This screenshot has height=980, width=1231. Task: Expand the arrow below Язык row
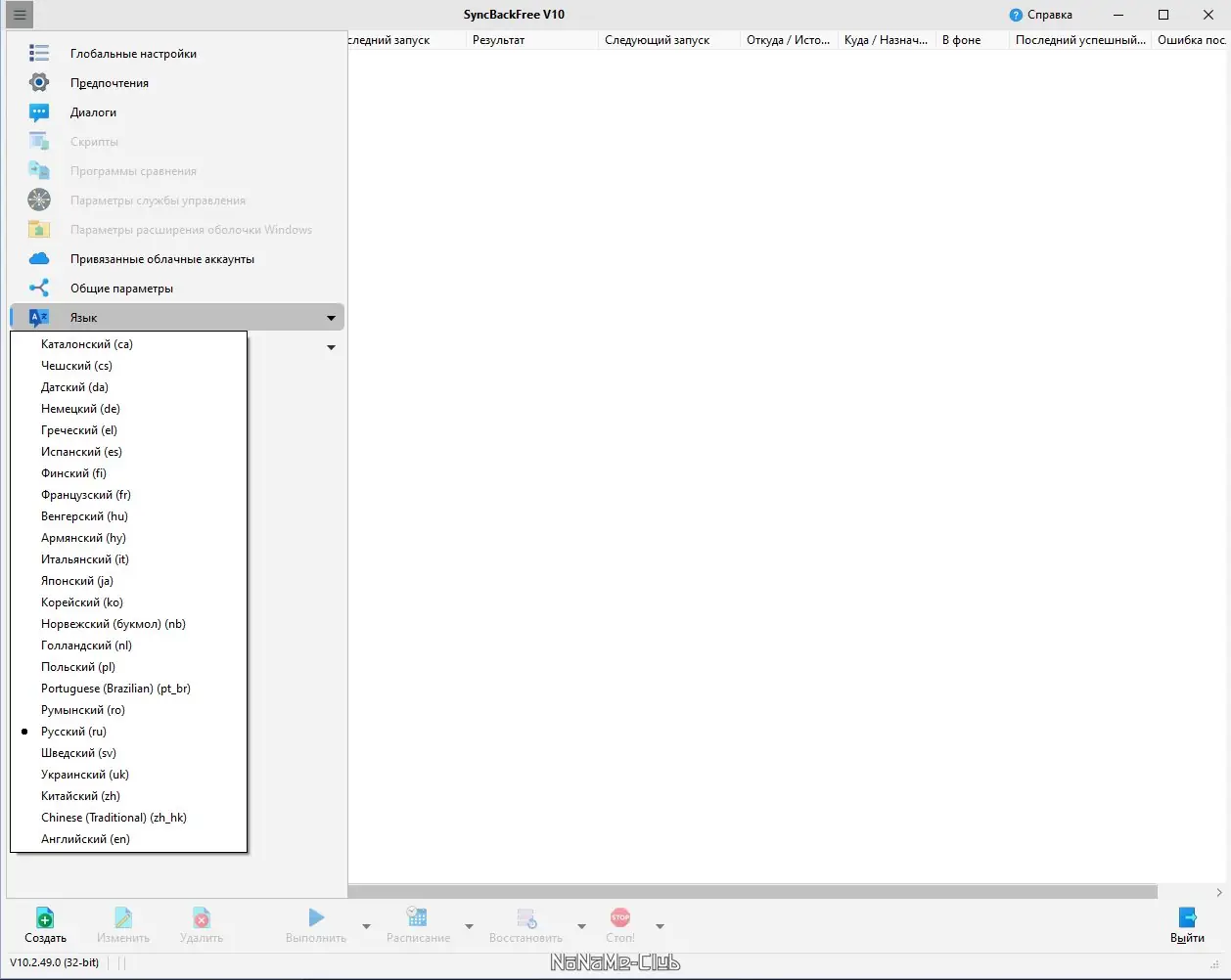(x=331, y=347)
